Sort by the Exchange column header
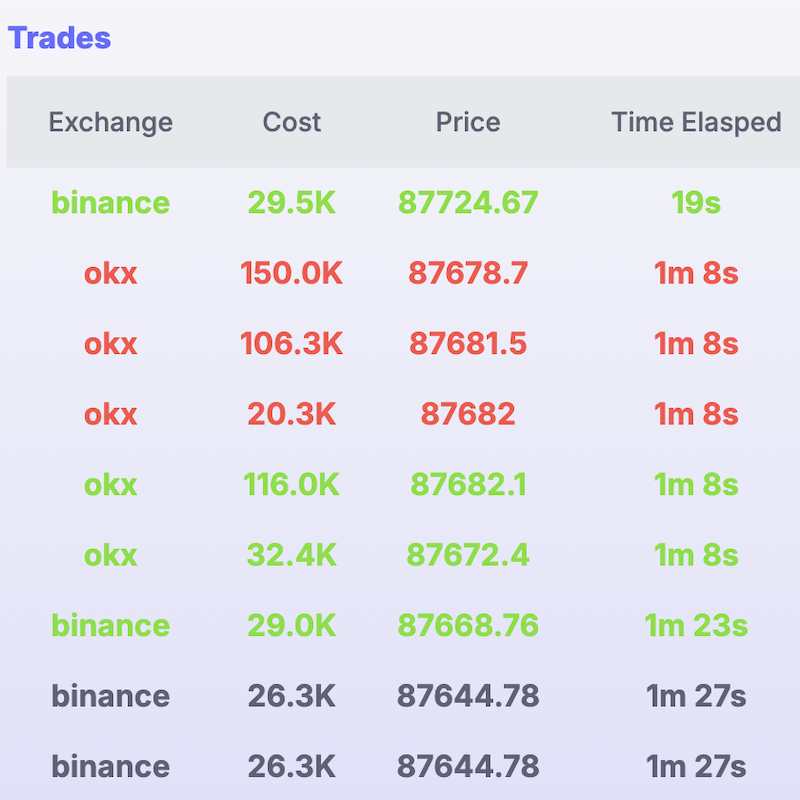This screenshot has width=800, height=800. (110, 122)
